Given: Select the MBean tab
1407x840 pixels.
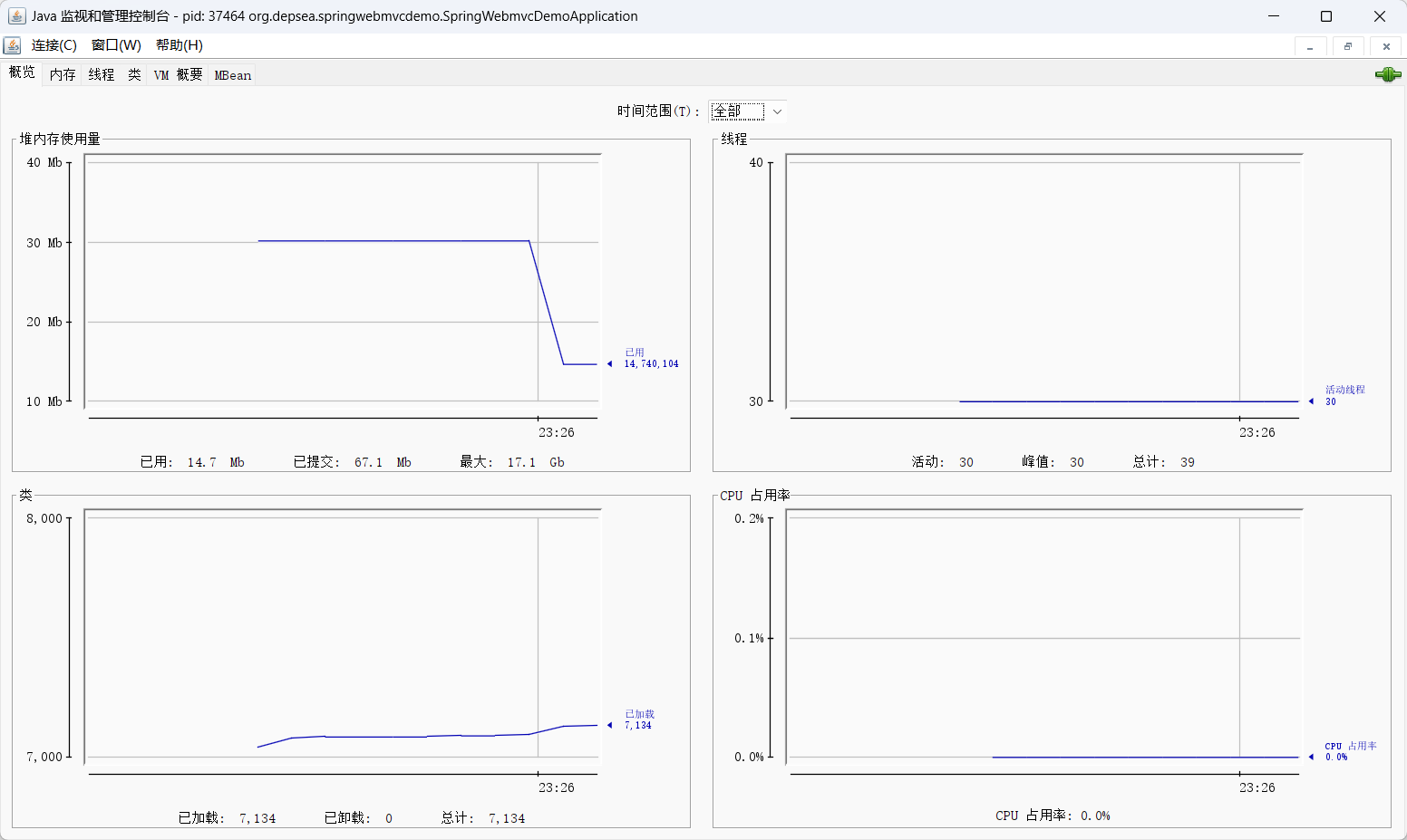Looking at the screenshot, I should click(x=232, y=75).
